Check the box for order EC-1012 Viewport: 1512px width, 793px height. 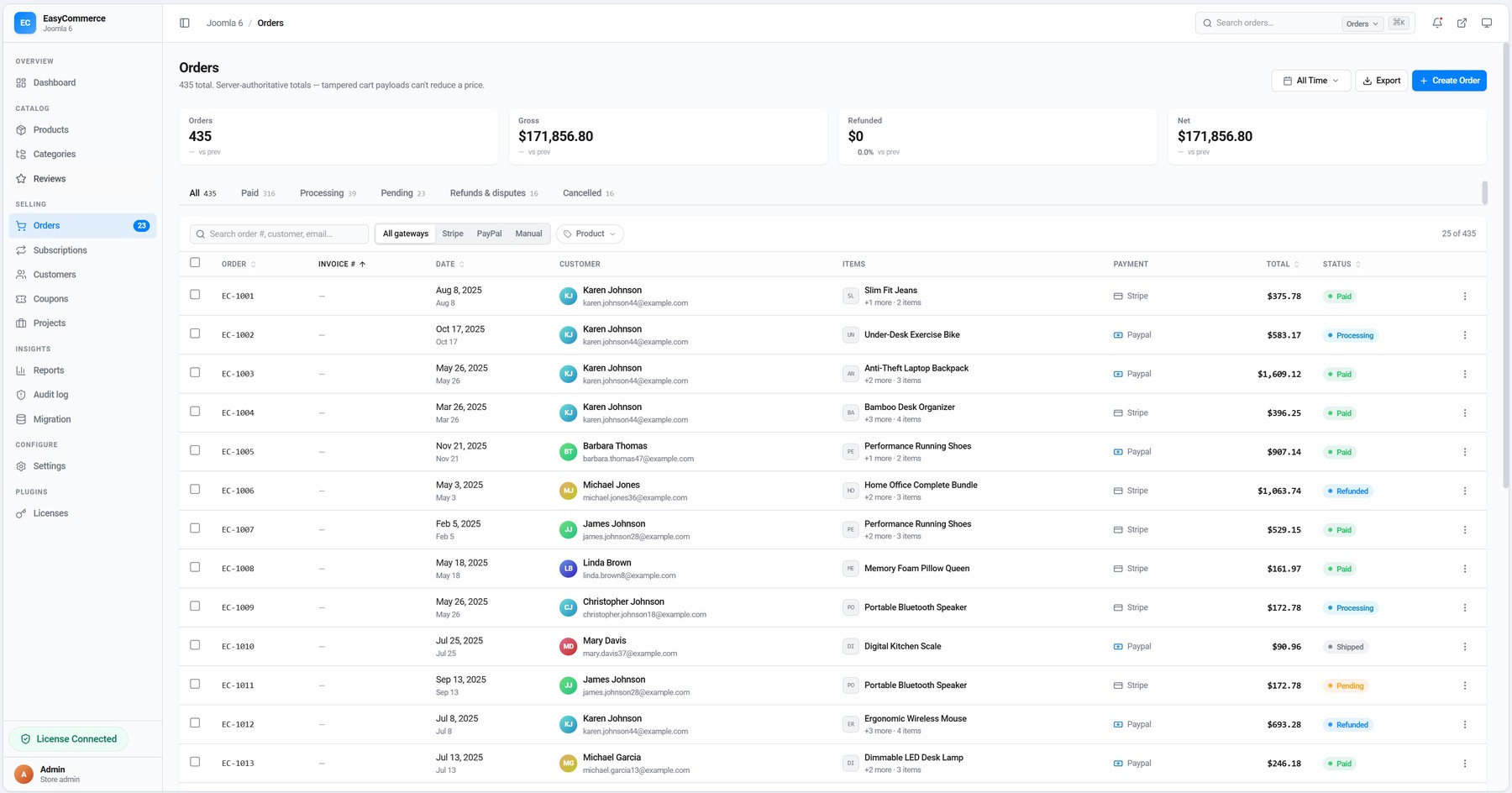point(195,723)
